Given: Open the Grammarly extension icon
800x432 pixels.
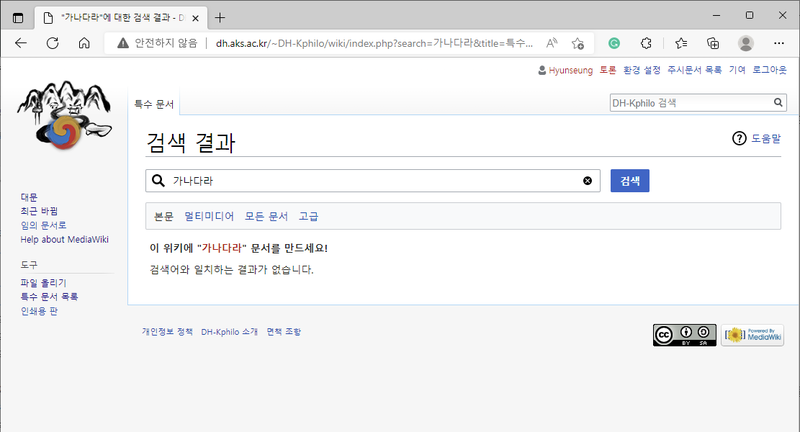Looking at the screenshot, I should coord(614,43).
